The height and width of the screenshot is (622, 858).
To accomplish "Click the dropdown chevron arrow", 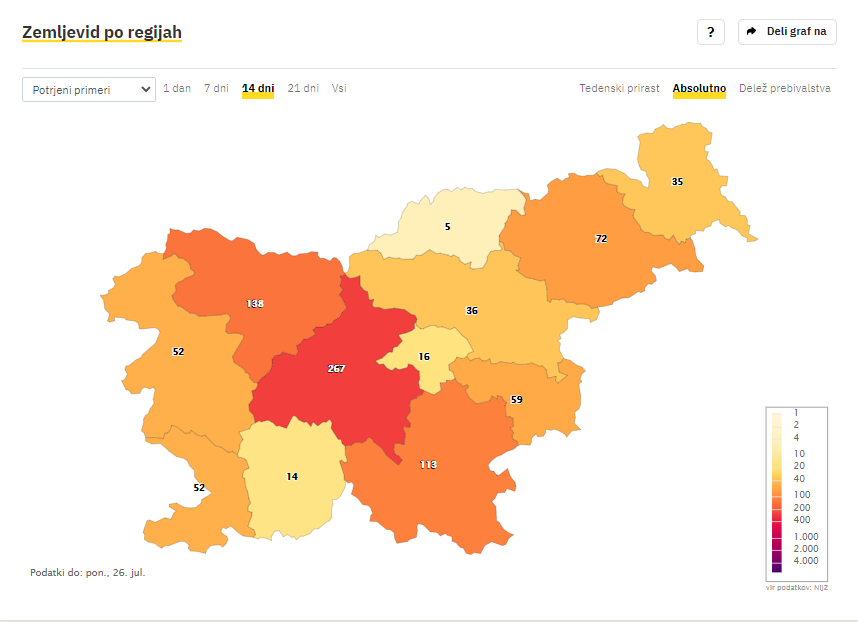I will click(x=146, y=90).
